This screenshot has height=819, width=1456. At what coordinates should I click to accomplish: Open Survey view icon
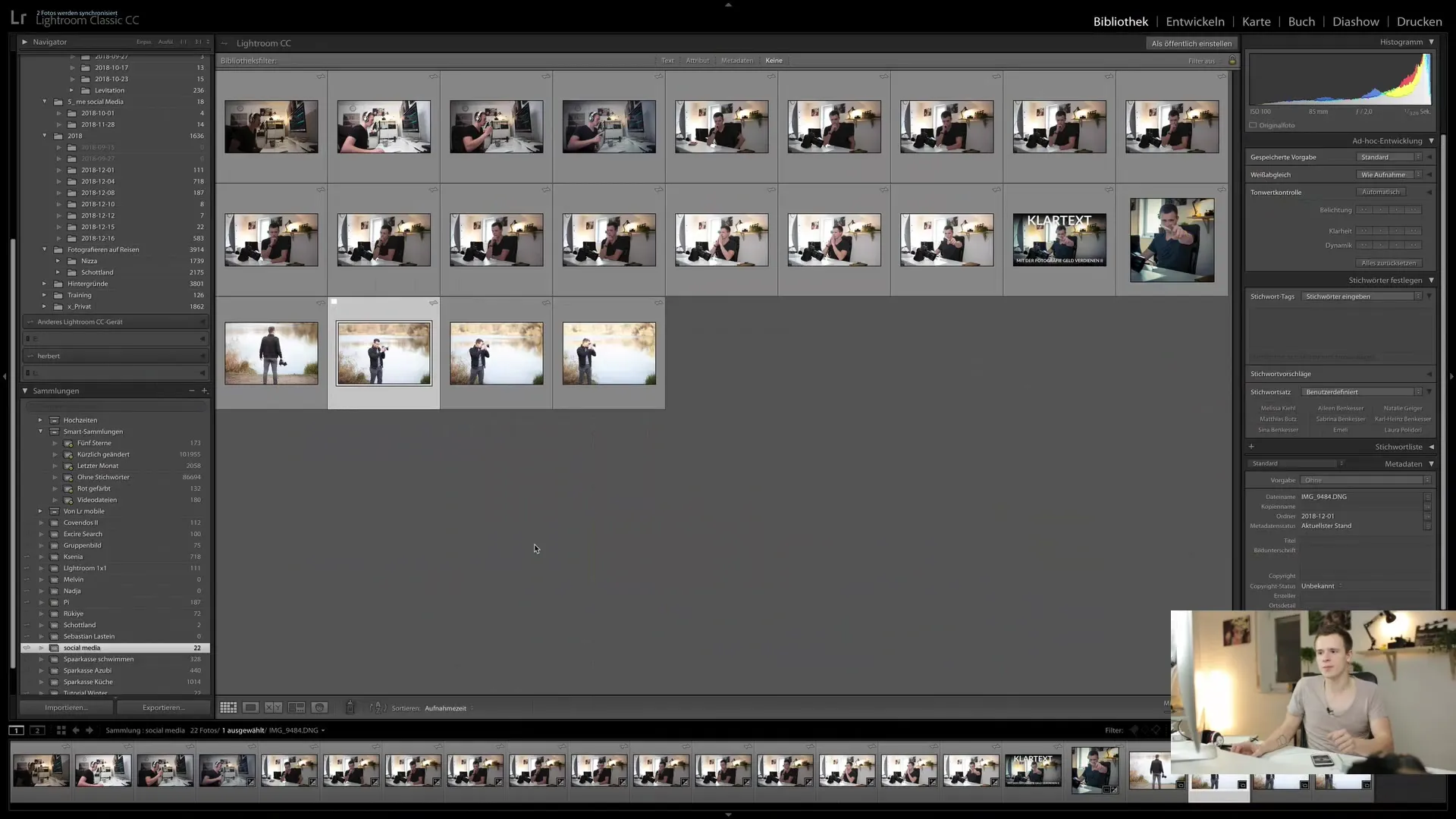(297, 708)
